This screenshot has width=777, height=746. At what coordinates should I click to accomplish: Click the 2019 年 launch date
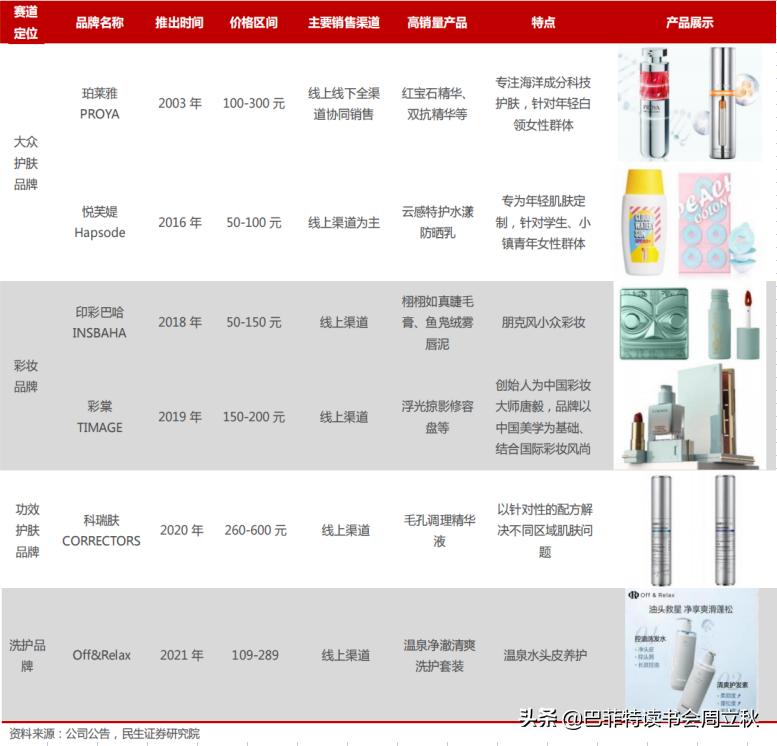coord(180,417)
